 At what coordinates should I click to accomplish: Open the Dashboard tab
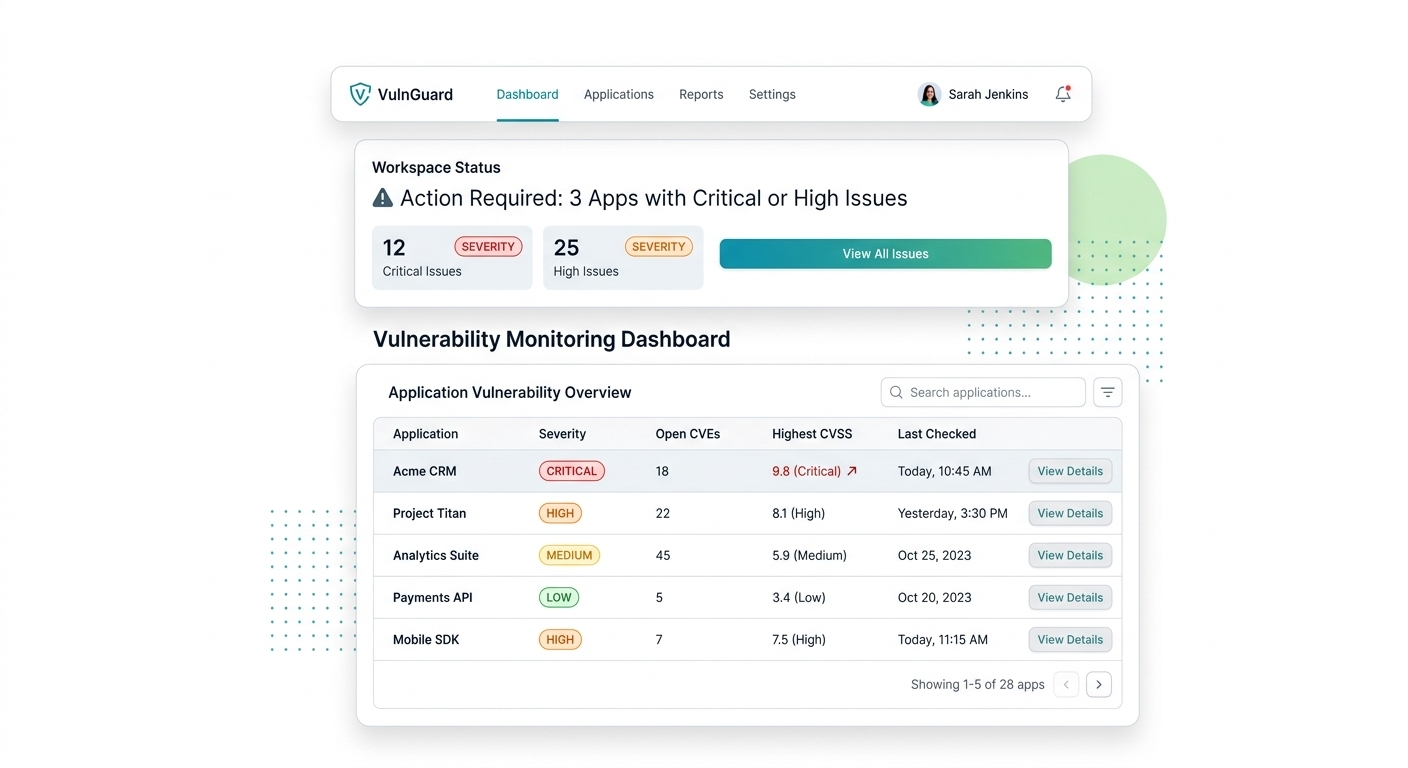click(527, 94)
